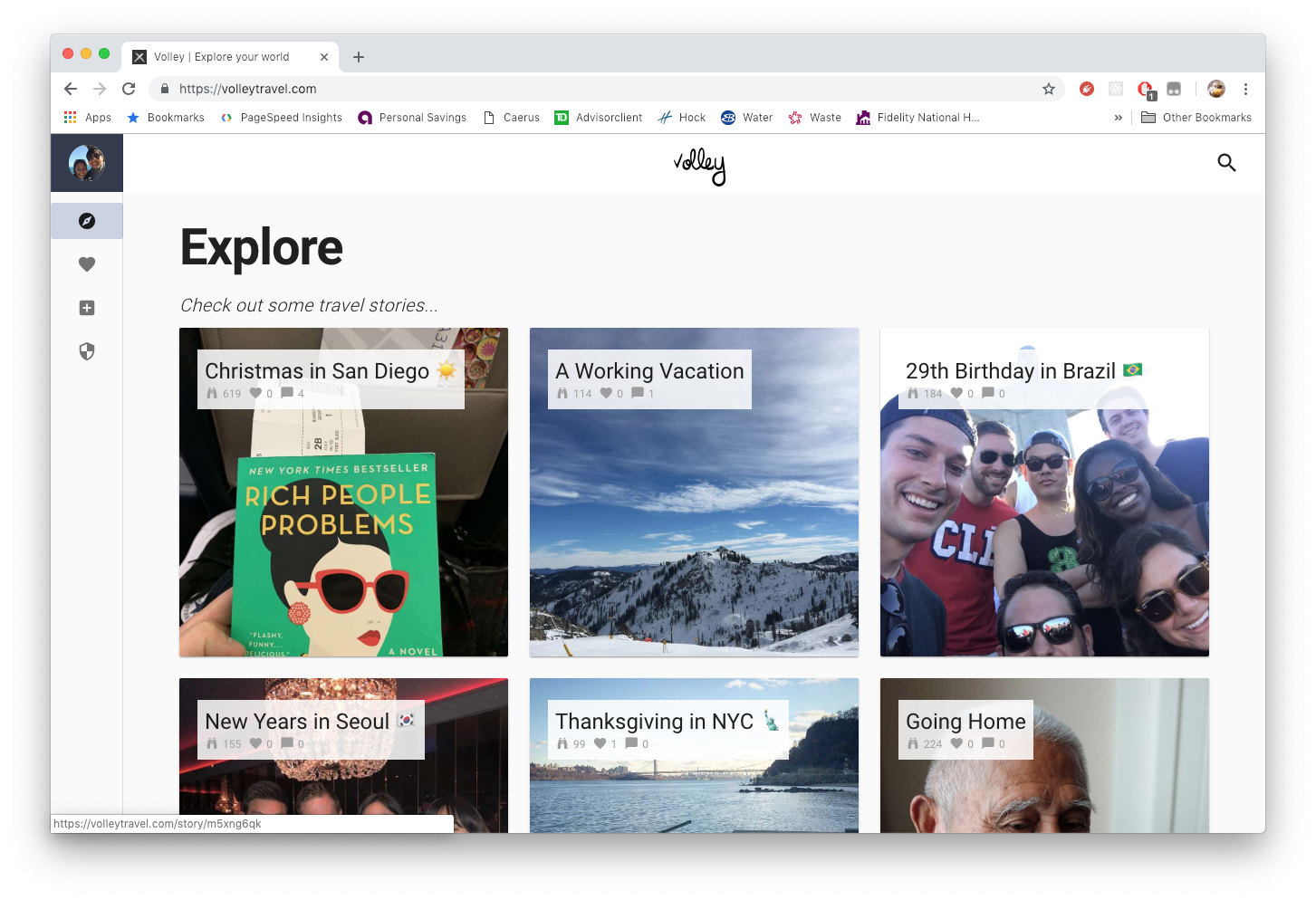Viewport: 1316px width, 900px height.
Task: Open the Explore compass icon in sidebar
Action: click(x=87, y=221)
